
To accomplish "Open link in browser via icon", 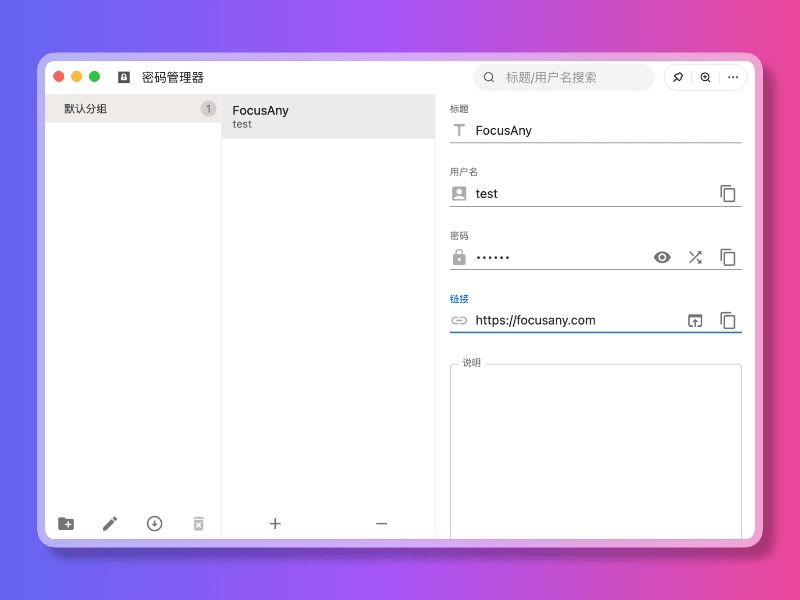I will [696, 320].
